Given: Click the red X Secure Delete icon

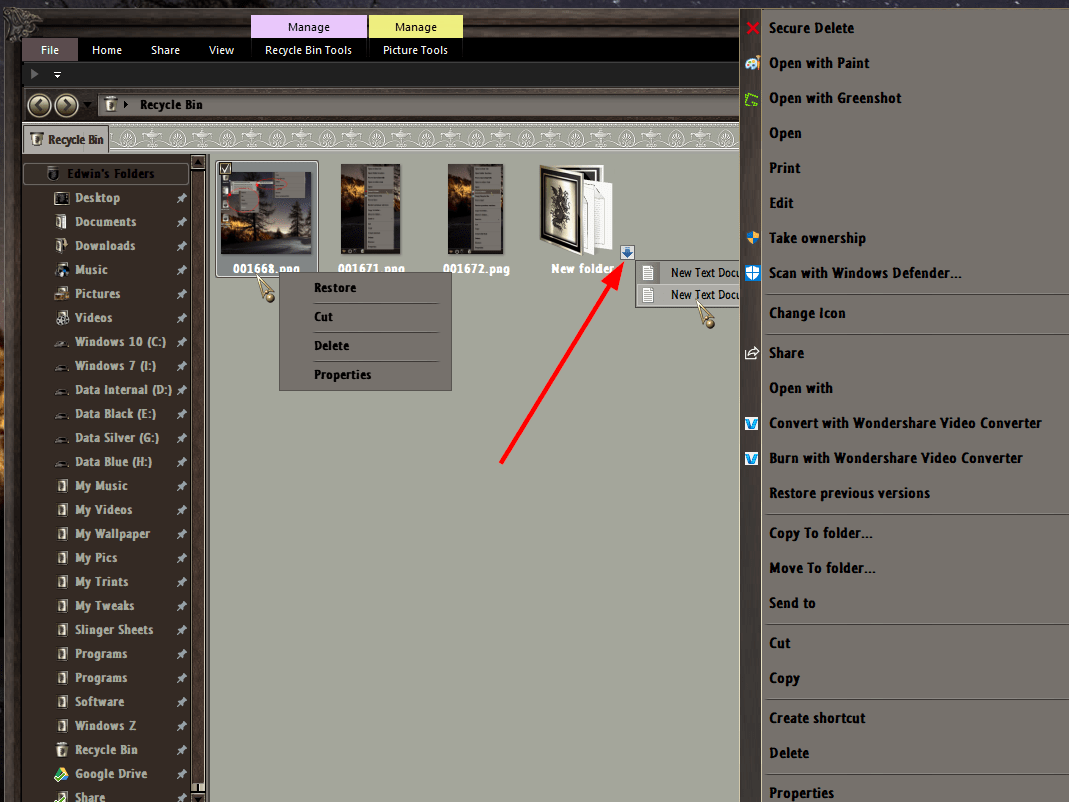Looking at the screenshot, I should tap(752, 28).
